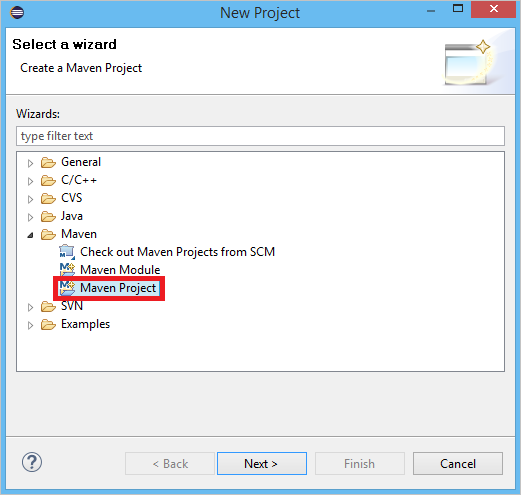This screenshot has width=521, height=495.
Task: Click the Finish button
Action: point(360,463)
